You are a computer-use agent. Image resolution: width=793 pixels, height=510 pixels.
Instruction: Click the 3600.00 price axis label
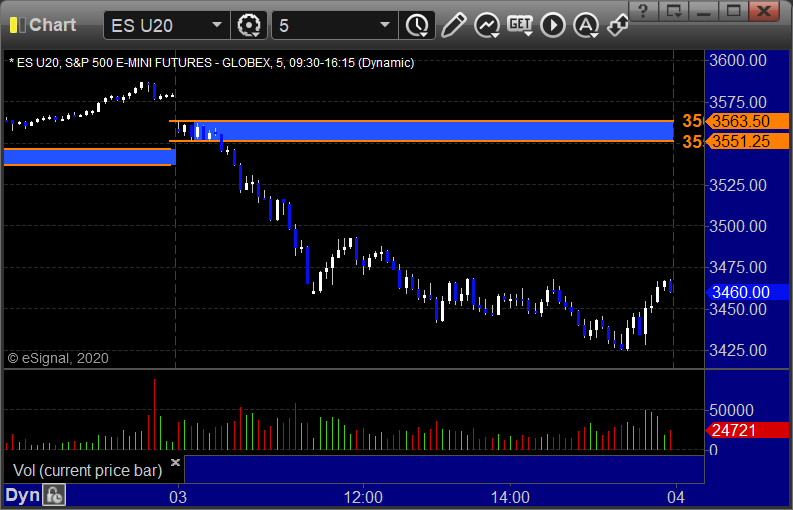tap(738, 61)
